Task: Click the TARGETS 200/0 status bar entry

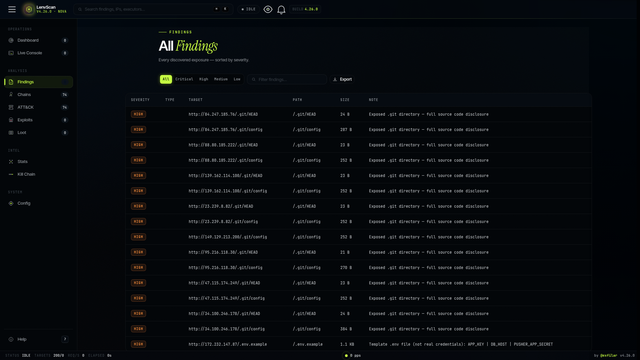Action: (x=49, y=356)
